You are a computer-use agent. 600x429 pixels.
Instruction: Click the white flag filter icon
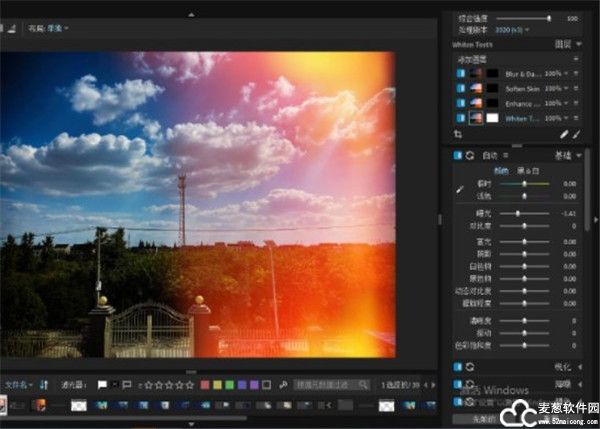(x=102, y=384)
